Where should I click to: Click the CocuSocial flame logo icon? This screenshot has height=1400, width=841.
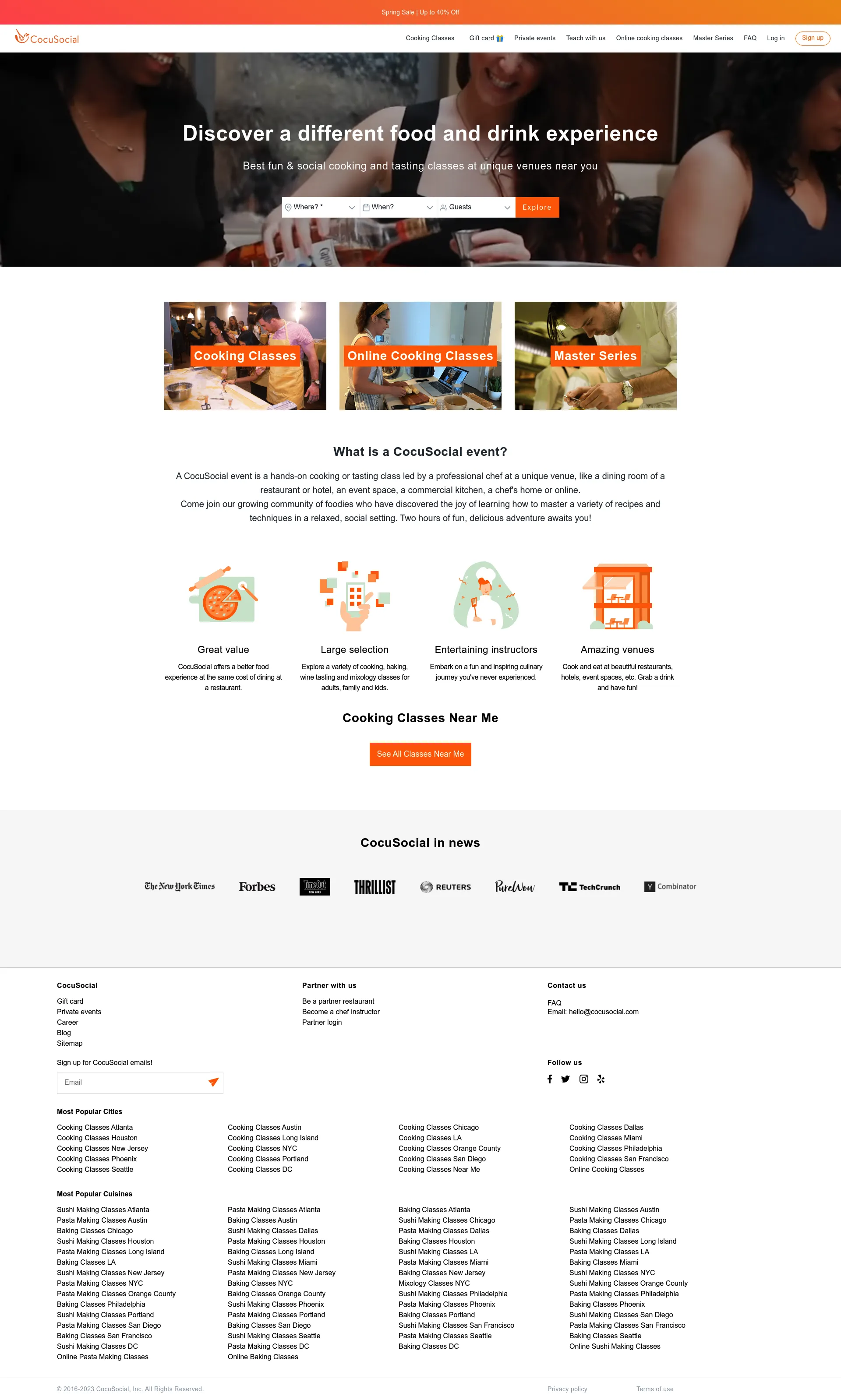point(18,38)
